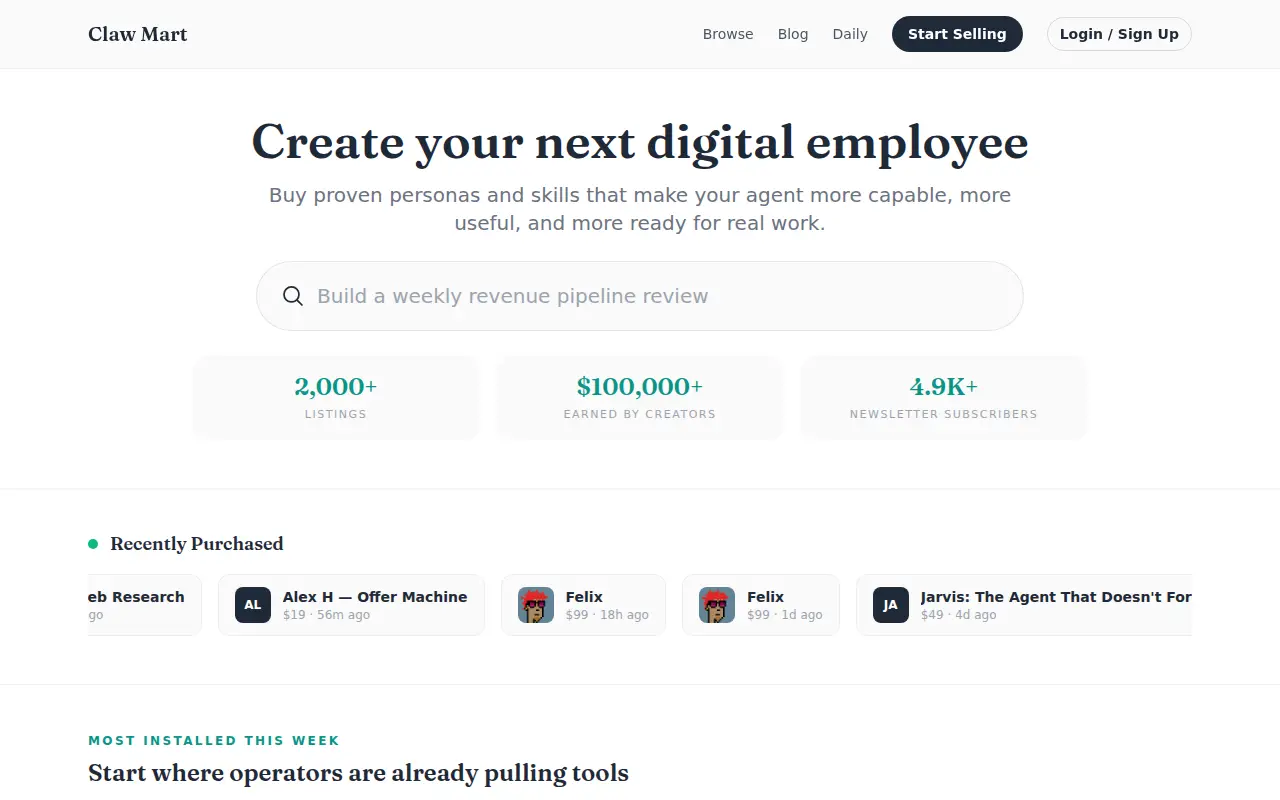
Task: Click the 4.9K+ Newsletter Subscribers card
Action: click(944, 397)
